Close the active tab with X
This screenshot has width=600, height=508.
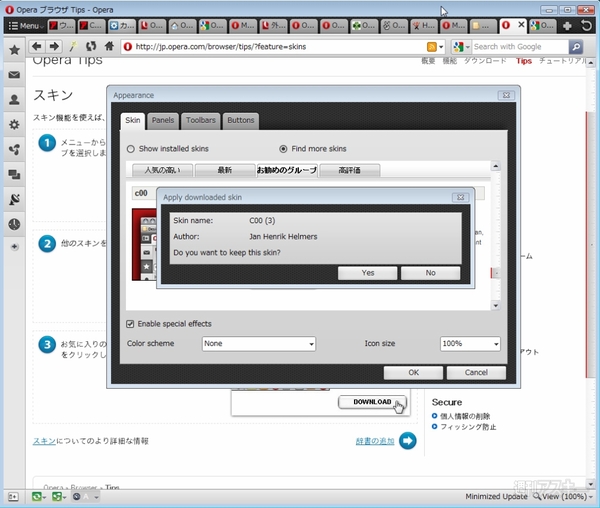pos(521,25)
